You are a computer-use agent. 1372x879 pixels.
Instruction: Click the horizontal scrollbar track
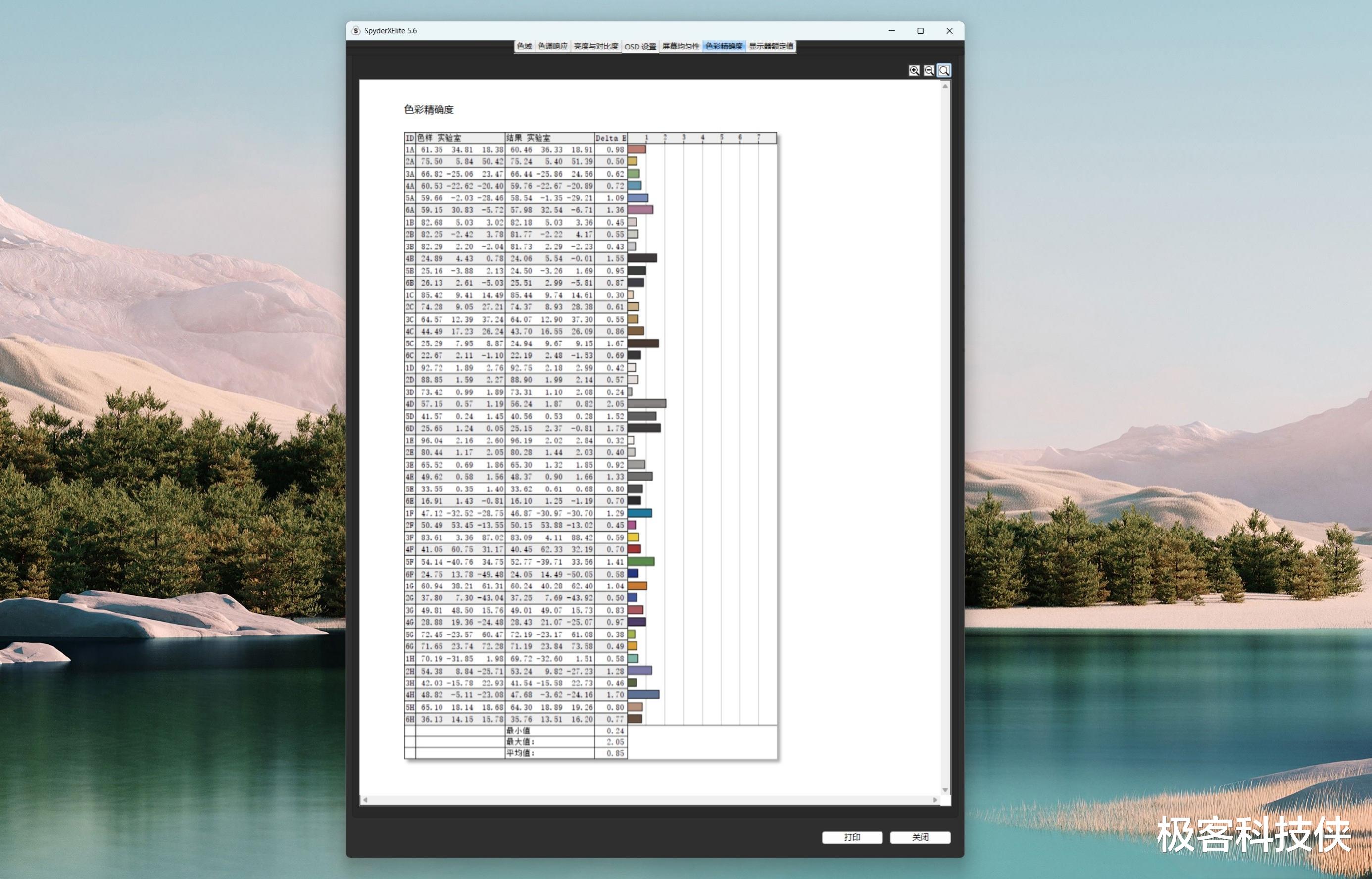click(x=651, y=800)
